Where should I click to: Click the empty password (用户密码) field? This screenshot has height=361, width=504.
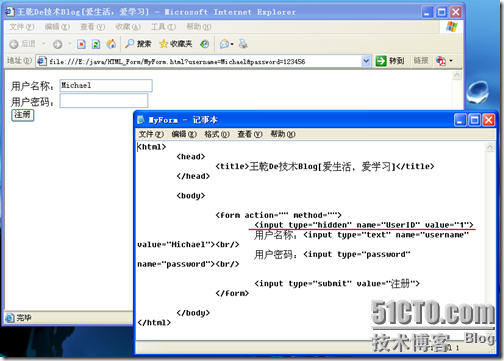pyautogui.click(x=104, y=101)
